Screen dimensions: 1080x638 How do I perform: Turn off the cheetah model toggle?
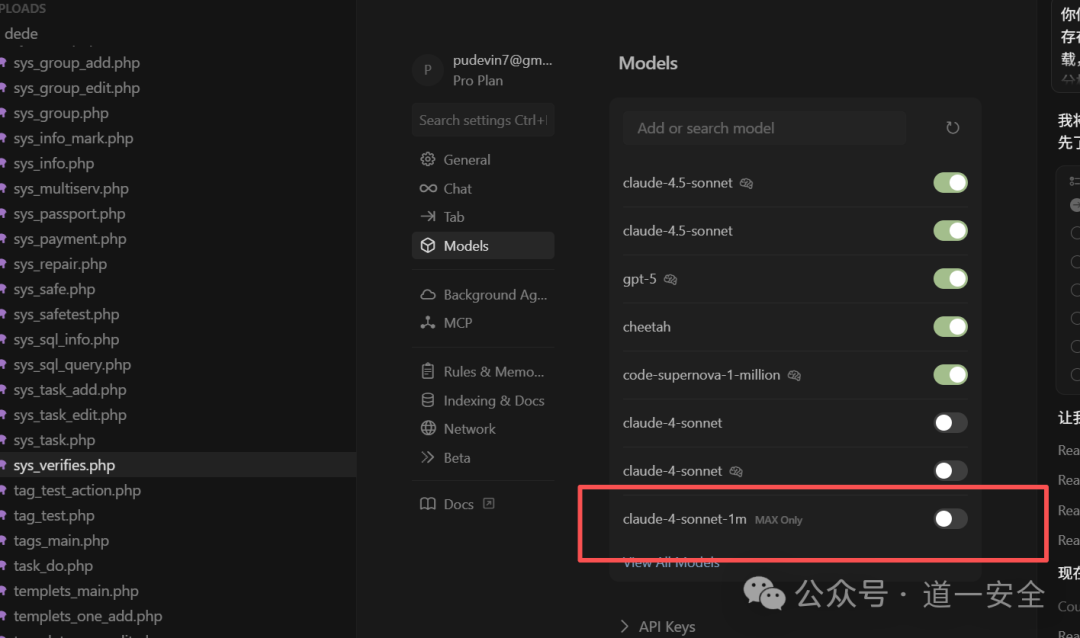pyautogui.click(x=950, y=327)
